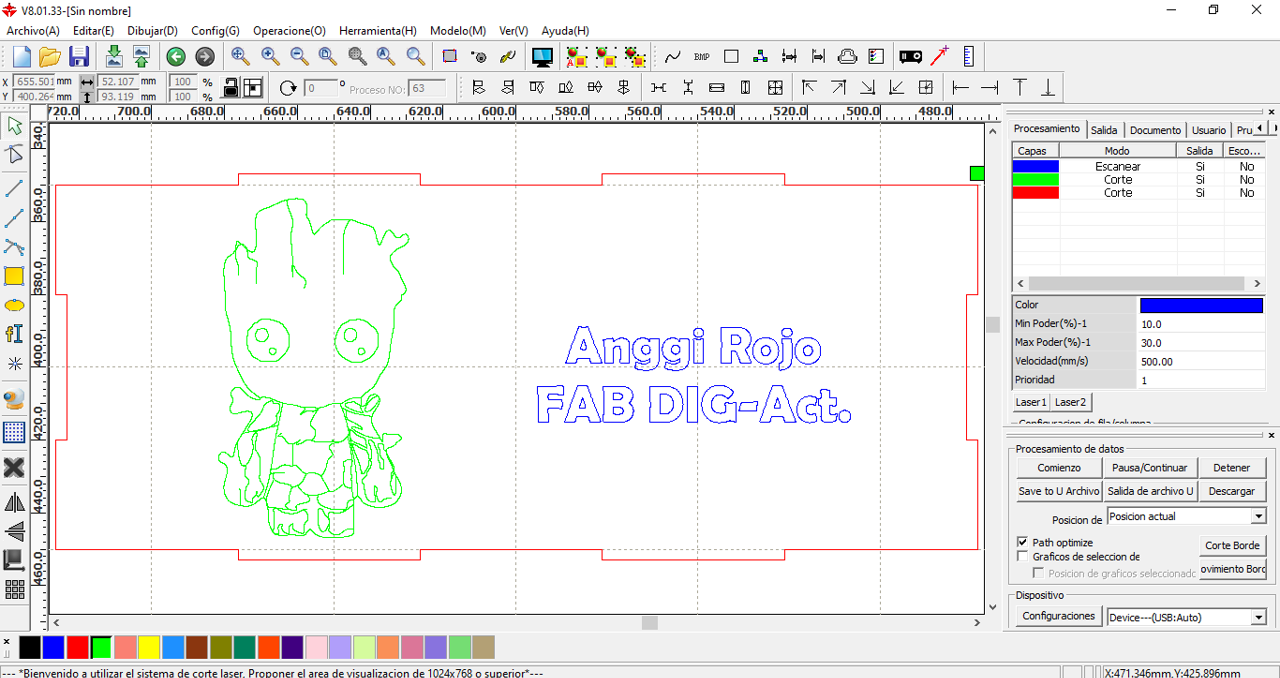Choose the node edit tool
The image size is (1280, 678).
coord(14,155)
